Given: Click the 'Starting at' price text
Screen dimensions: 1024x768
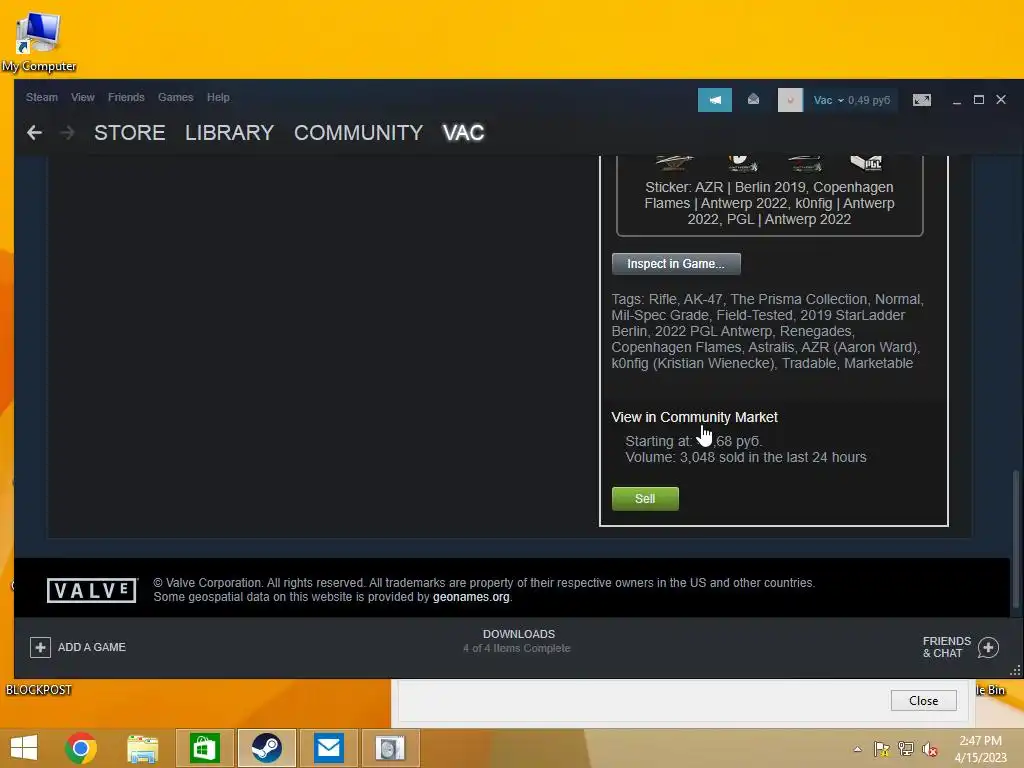Looking at the screenshot, I should [x=694, y=441].
